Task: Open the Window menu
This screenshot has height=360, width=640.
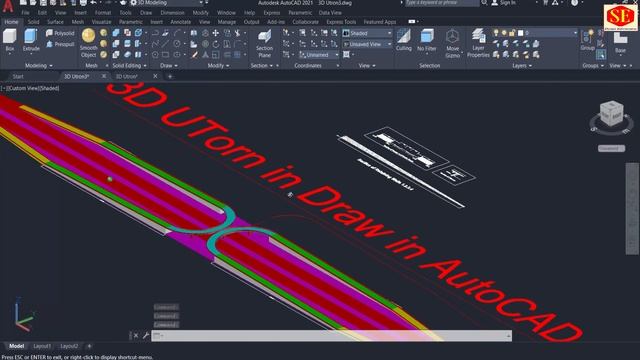Action: 226,13
